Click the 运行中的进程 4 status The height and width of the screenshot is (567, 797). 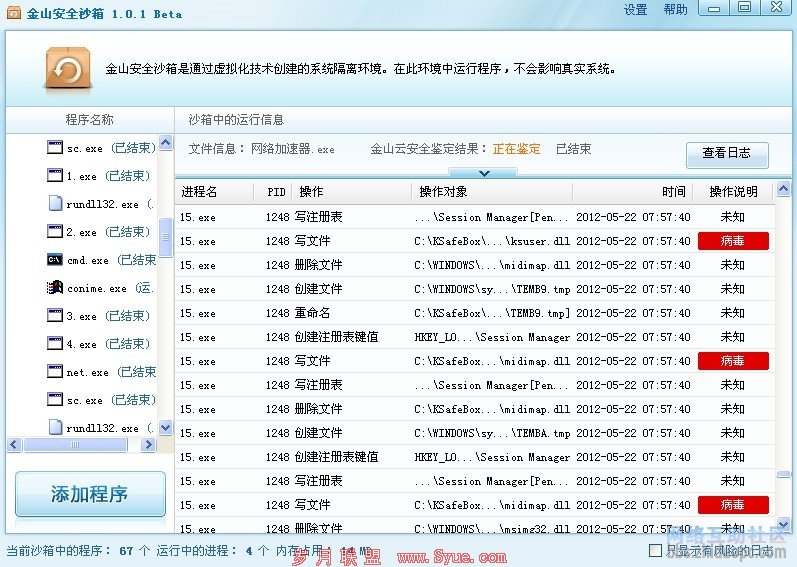212,551
